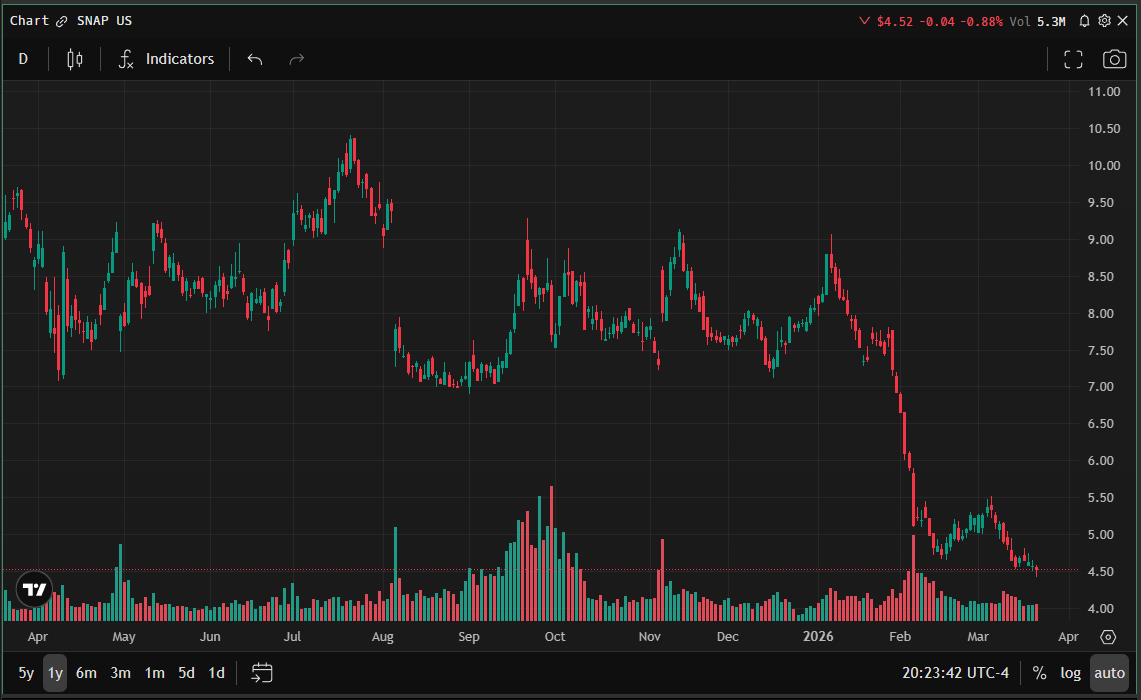Click the Aug time axis label
The height and width of the screenshot is (700, 1141).
point(382,637)
